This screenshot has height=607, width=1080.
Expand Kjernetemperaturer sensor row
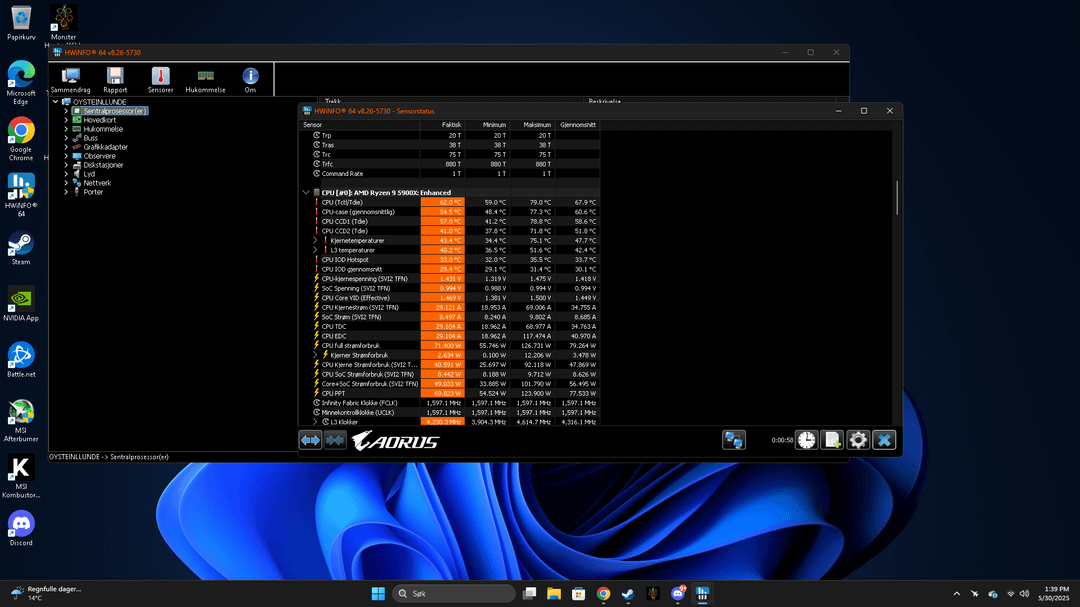coord(315,240)
